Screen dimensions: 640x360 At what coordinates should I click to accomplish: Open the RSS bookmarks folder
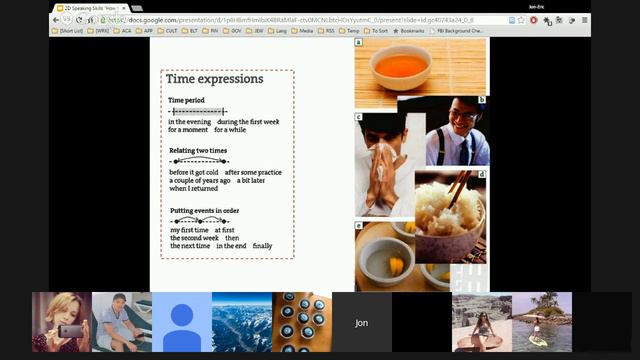click(x=326, y=31)
